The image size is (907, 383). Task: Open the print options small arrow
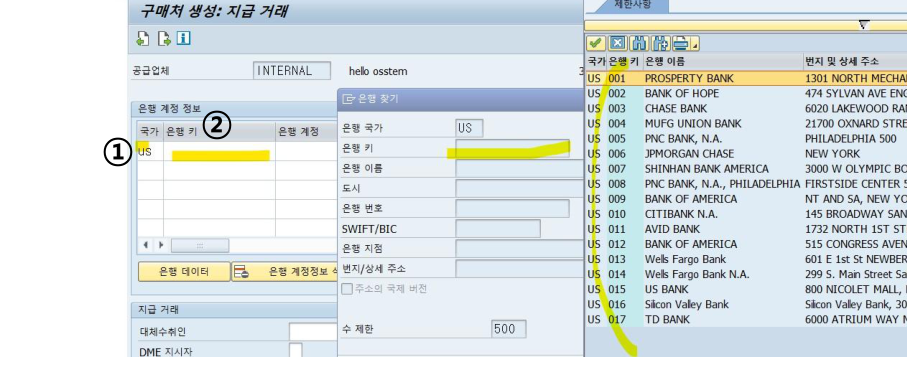(695, 44)
